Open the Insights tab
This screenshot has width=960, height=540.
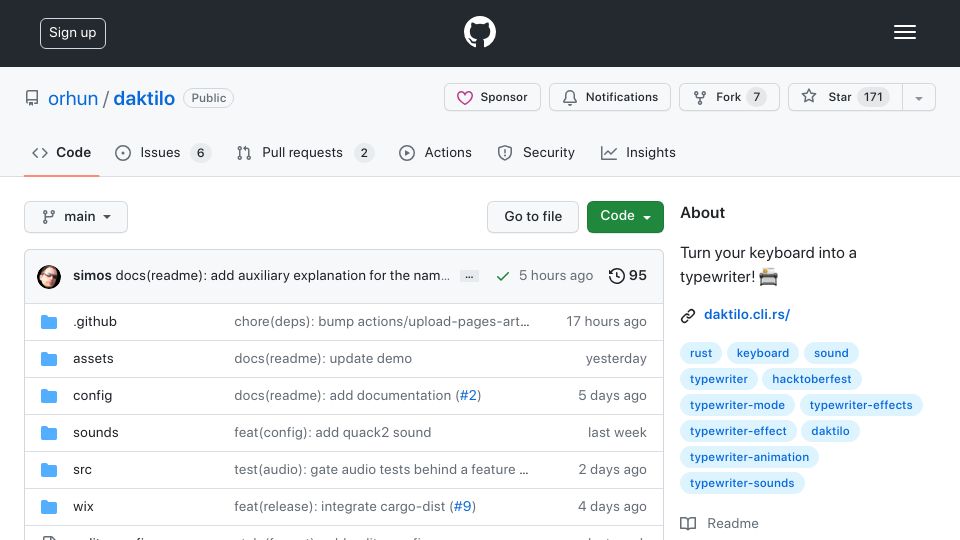(x=638, y=152)
